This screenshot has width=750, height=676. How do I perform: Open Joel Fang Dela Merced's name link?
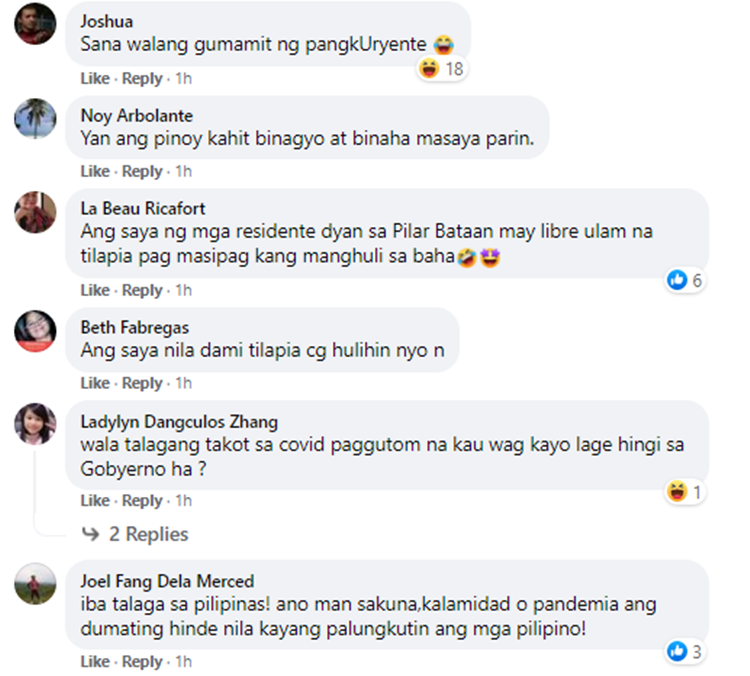[167, 581]
